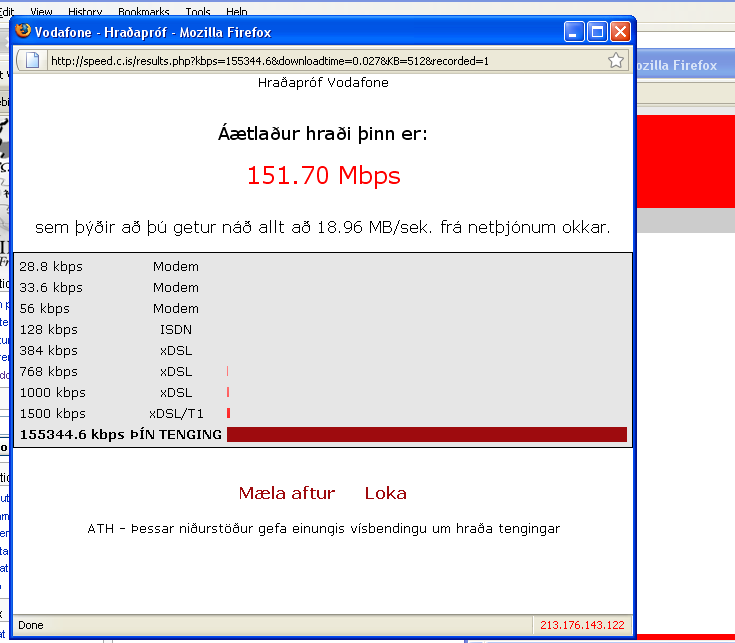Click the page icon beside the URL
The width and height of the screenshot is (735, 643).
coord(30,61)
